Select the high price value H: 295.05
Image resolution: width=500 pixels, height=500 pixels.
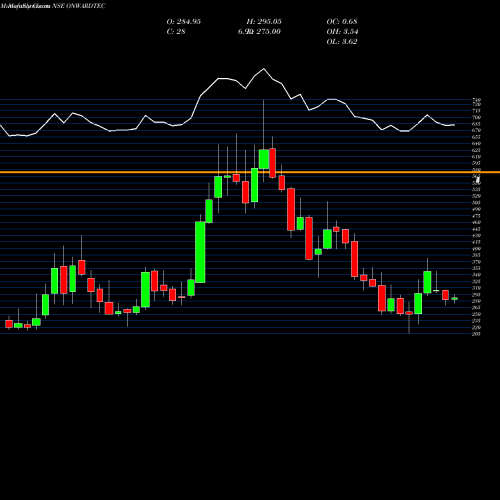(264, 22)
